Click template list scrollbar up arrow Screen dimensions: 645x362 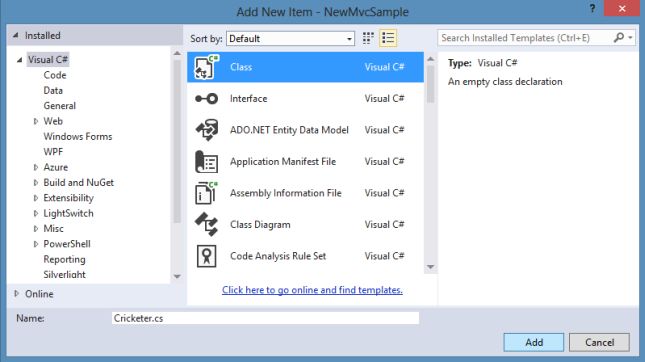tap(430, 59)
